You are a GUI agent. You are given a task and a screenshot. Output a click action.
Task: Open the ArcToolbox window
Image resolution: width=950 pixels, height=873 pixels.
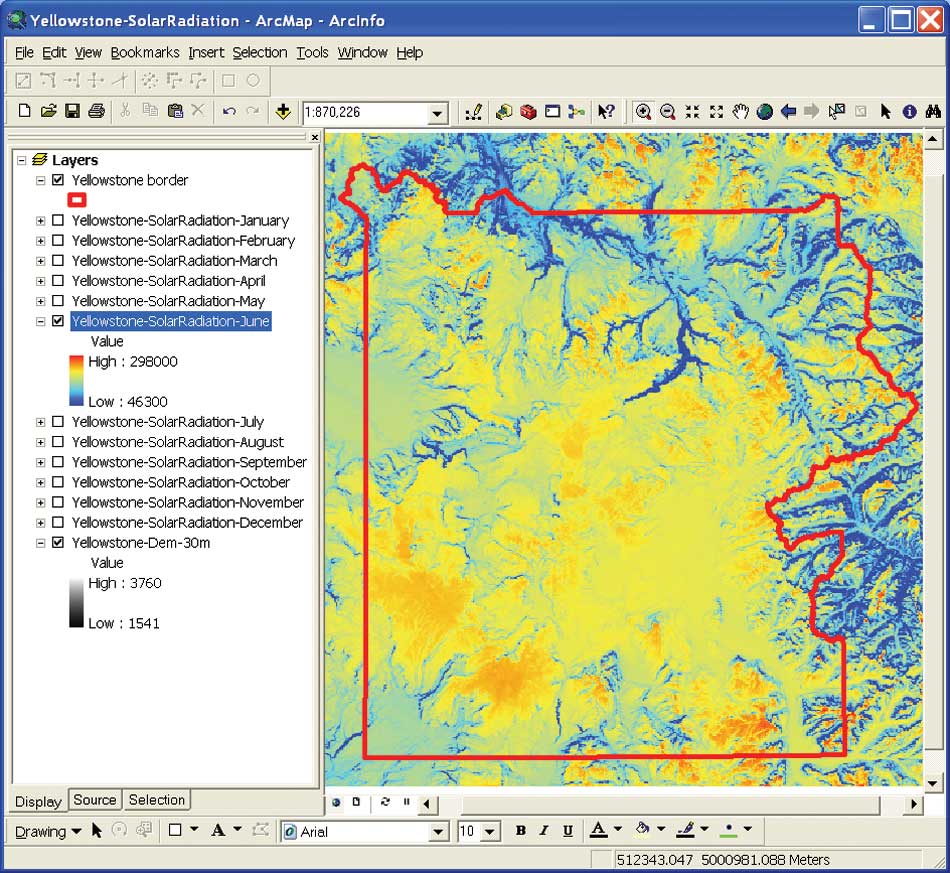pos(529,112)
